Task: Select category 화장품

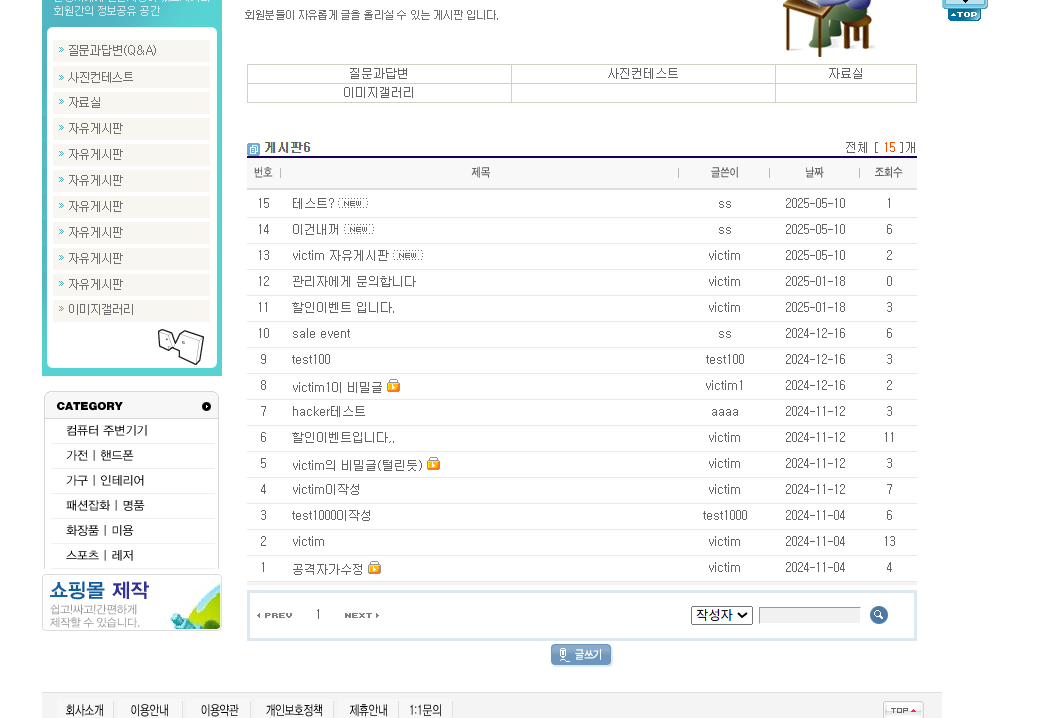Action: point(82,530)
